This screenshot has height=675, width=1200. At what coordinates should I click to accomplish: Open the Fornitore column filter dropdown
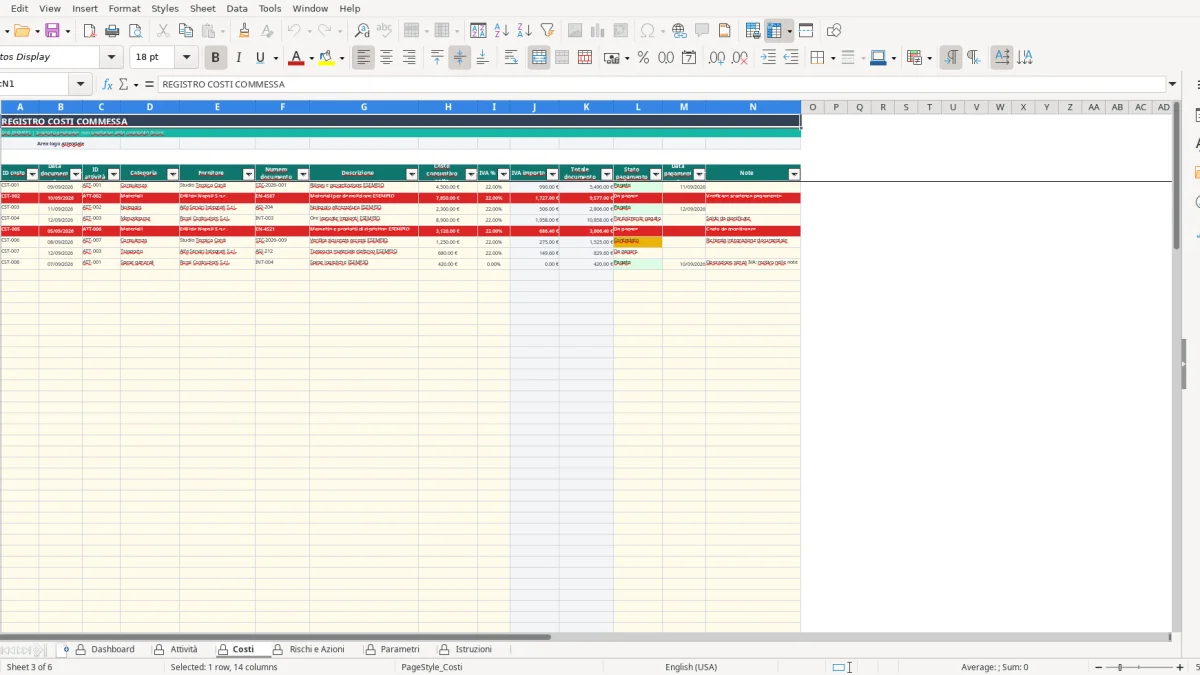pos(248,175)
